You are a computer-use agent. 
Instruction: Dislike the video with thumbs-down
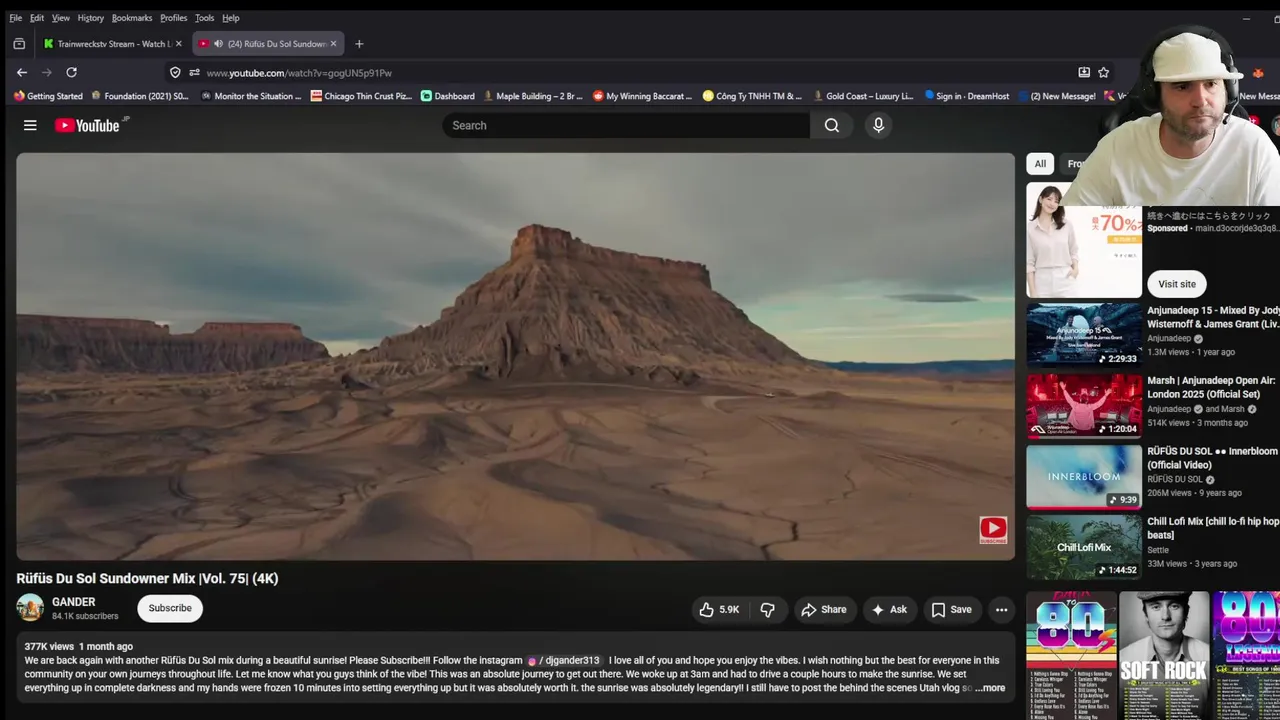768,609
